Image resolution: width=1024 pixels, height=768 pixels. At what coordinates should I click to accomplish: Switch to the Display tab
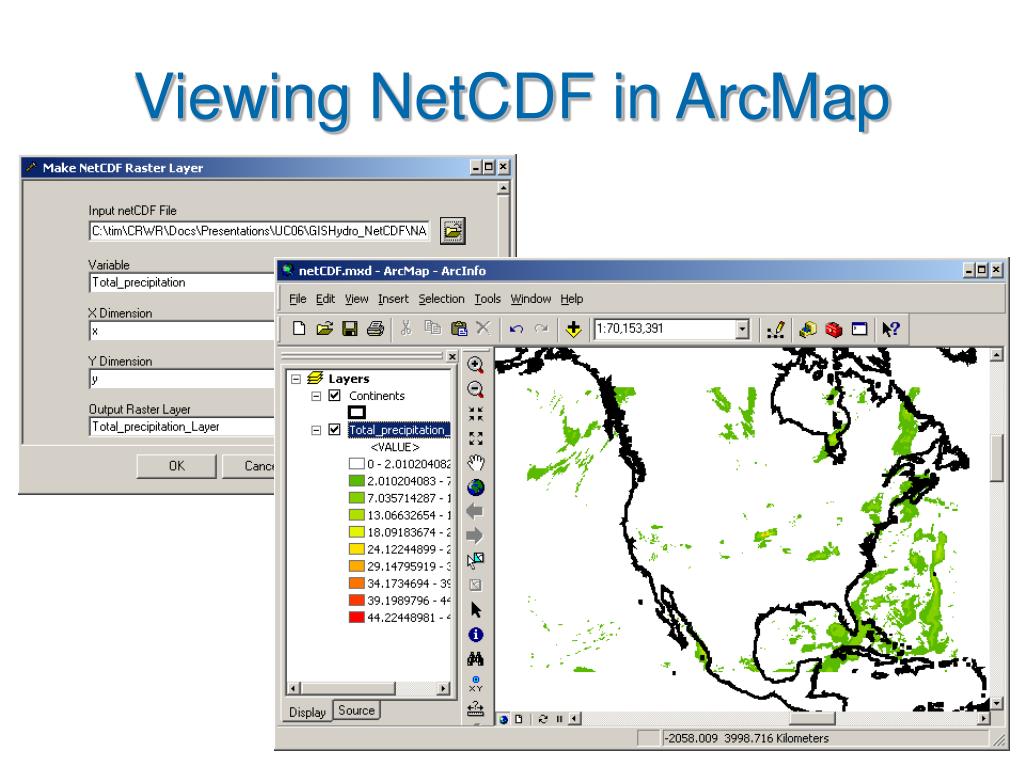(x=307, y=712)
